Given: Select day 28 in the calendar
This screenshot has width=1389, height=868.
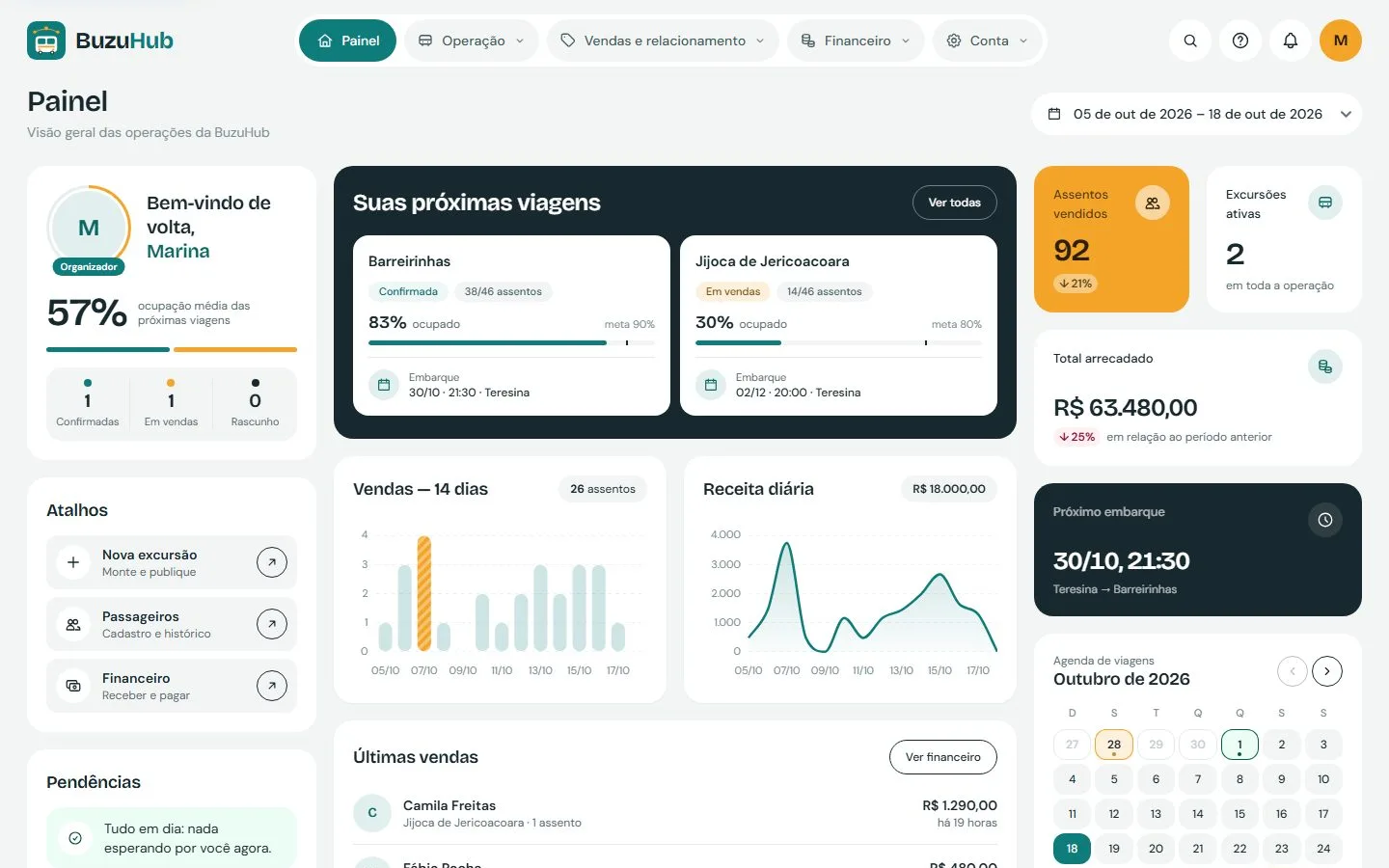Looking at the screenshot, I should point(1114,745).
